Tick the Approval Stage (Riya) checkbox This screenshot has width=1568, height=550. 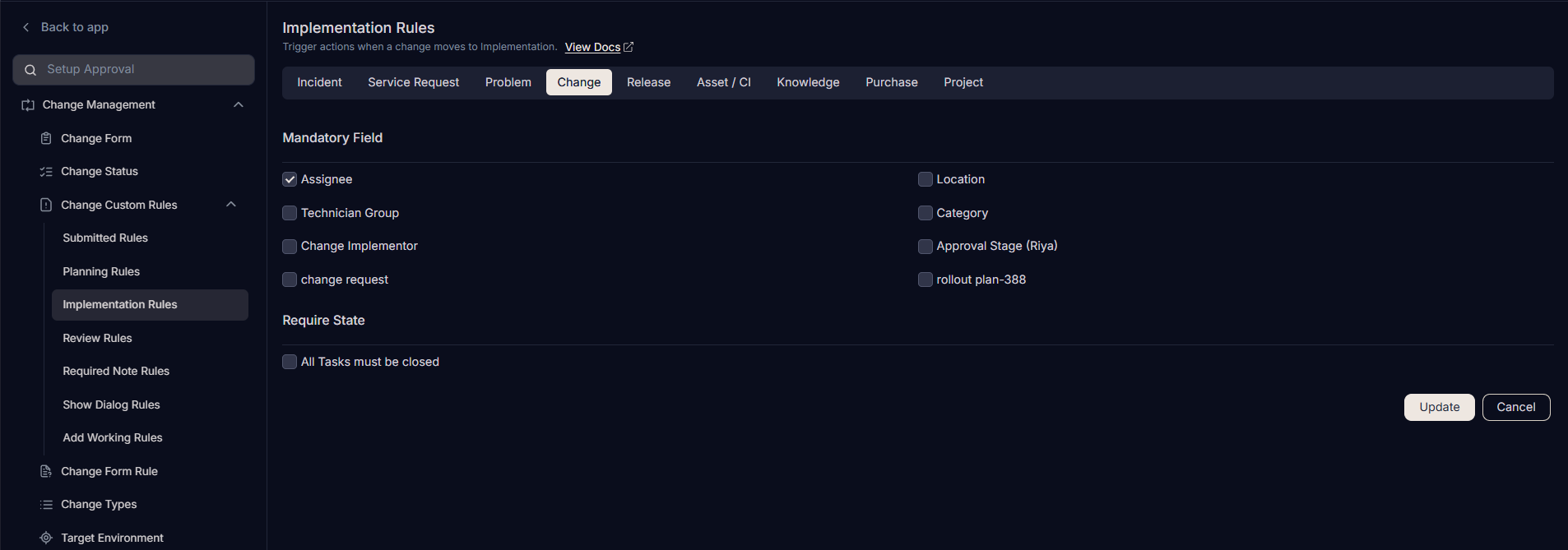click(x=925, y=247)
